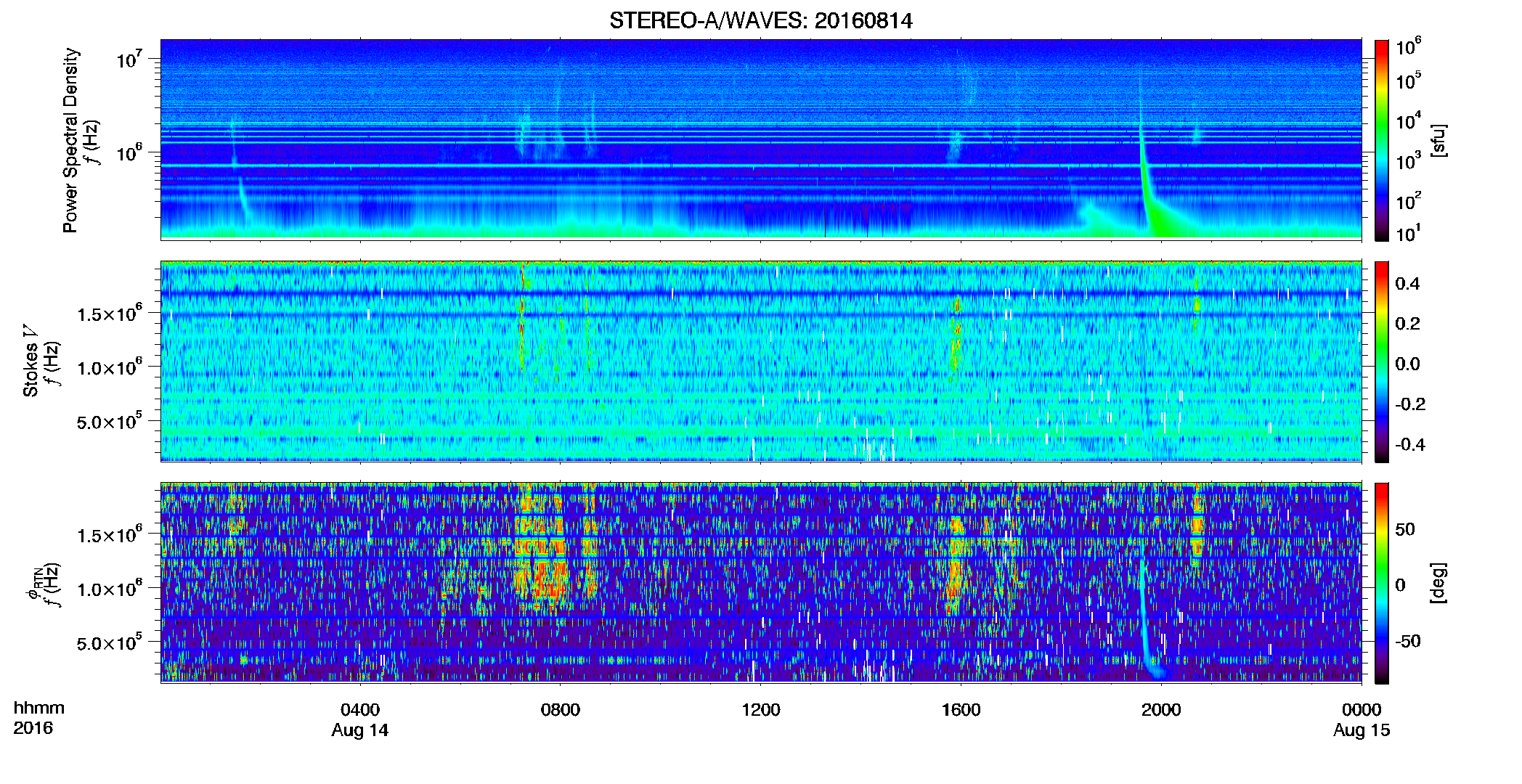
Task: Click the 1200 time axis label
Action: point(761,710)
